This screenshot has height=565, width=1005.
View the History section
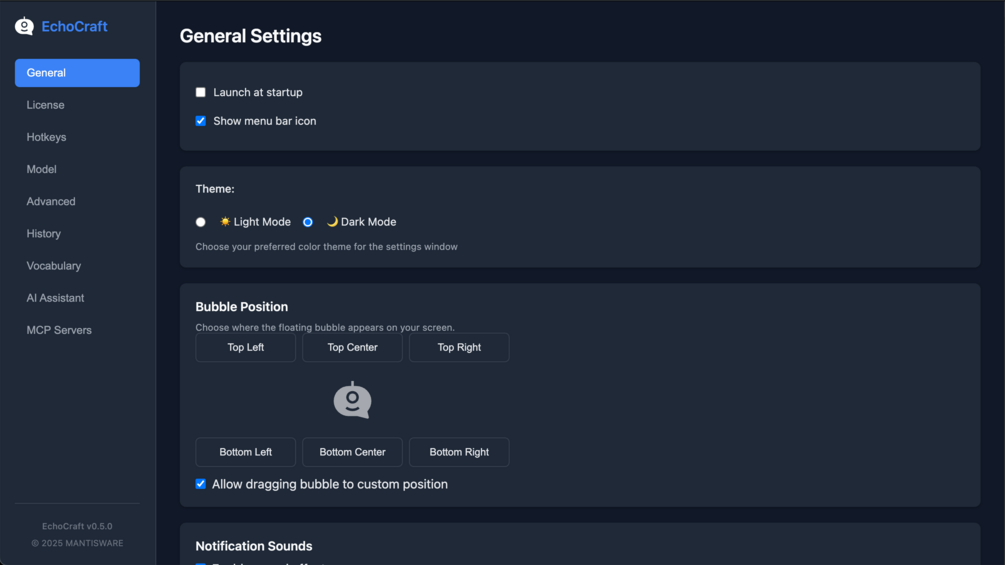(44, 233)
